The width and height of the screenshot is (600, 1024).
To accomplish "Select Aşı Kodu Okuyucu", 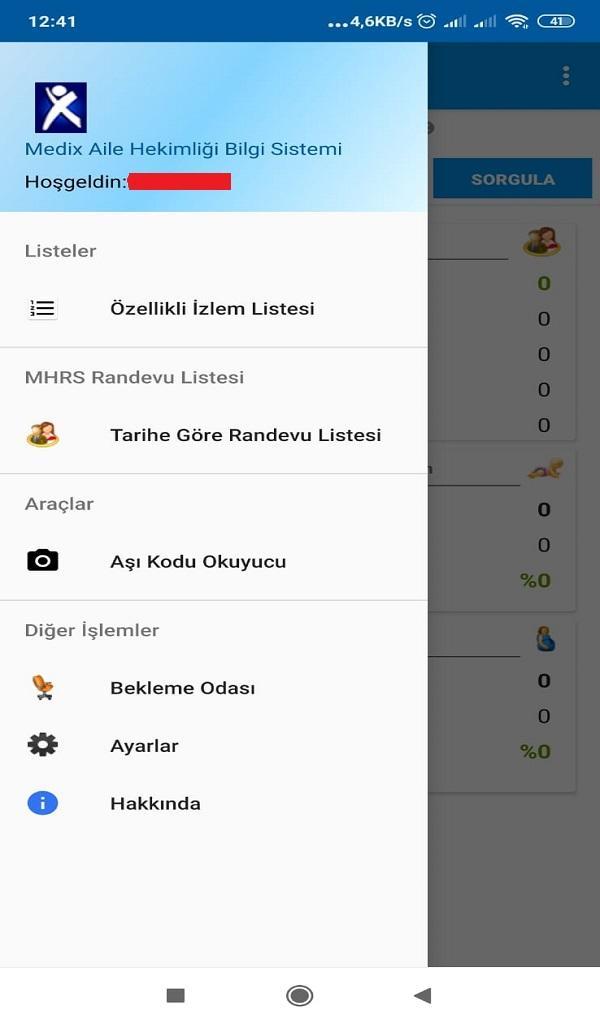I will coord(214,562).
